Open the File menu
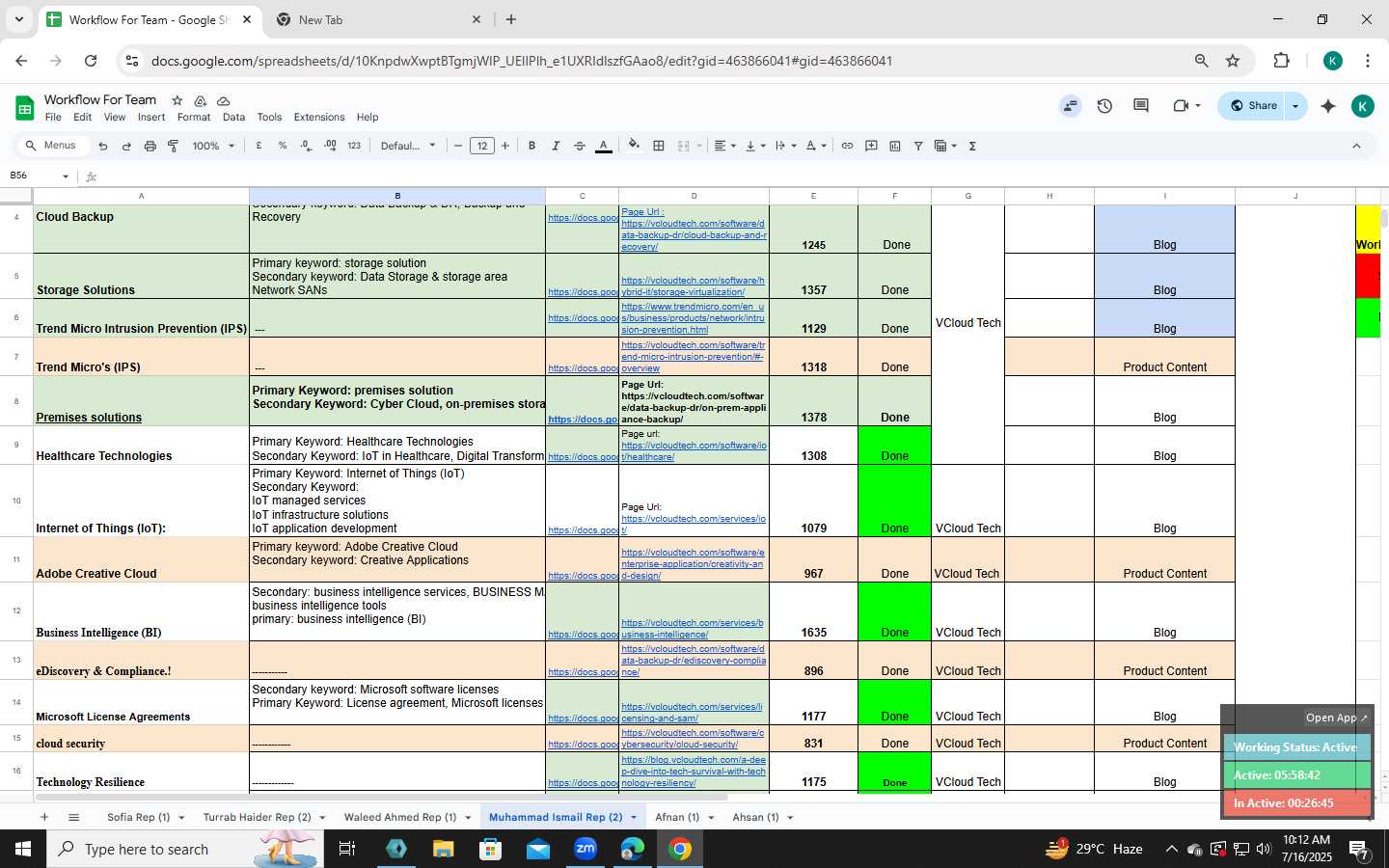Screen dimensions: 1389x868 [x=53, y=117]
